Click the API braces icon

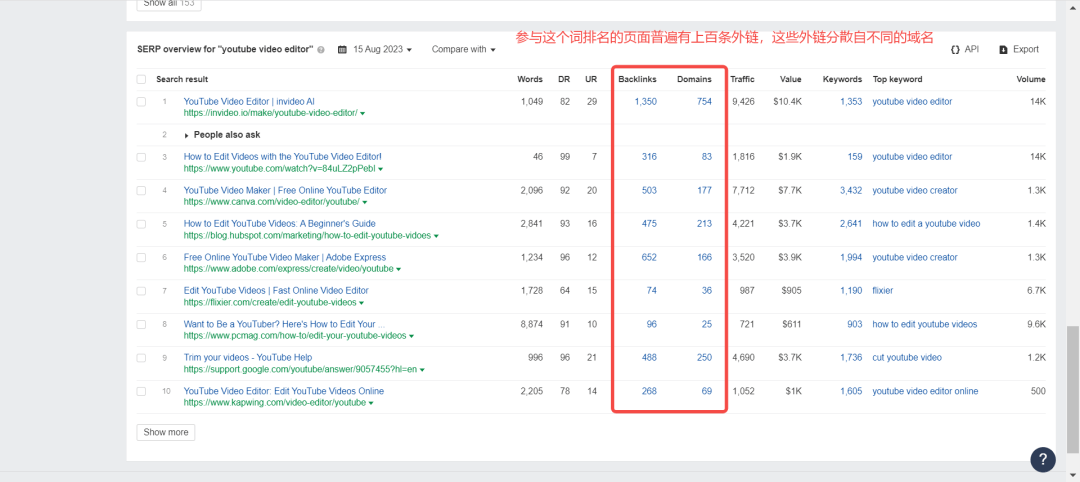955,50
